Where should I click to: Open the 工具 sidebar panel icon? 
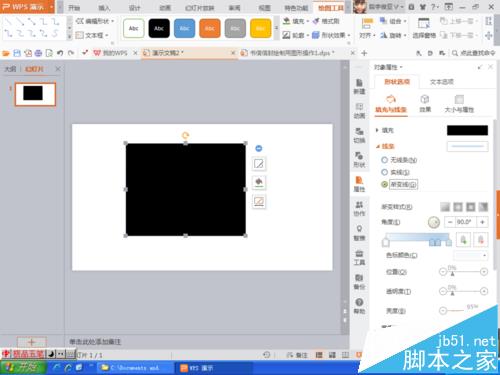click(359, 257)
